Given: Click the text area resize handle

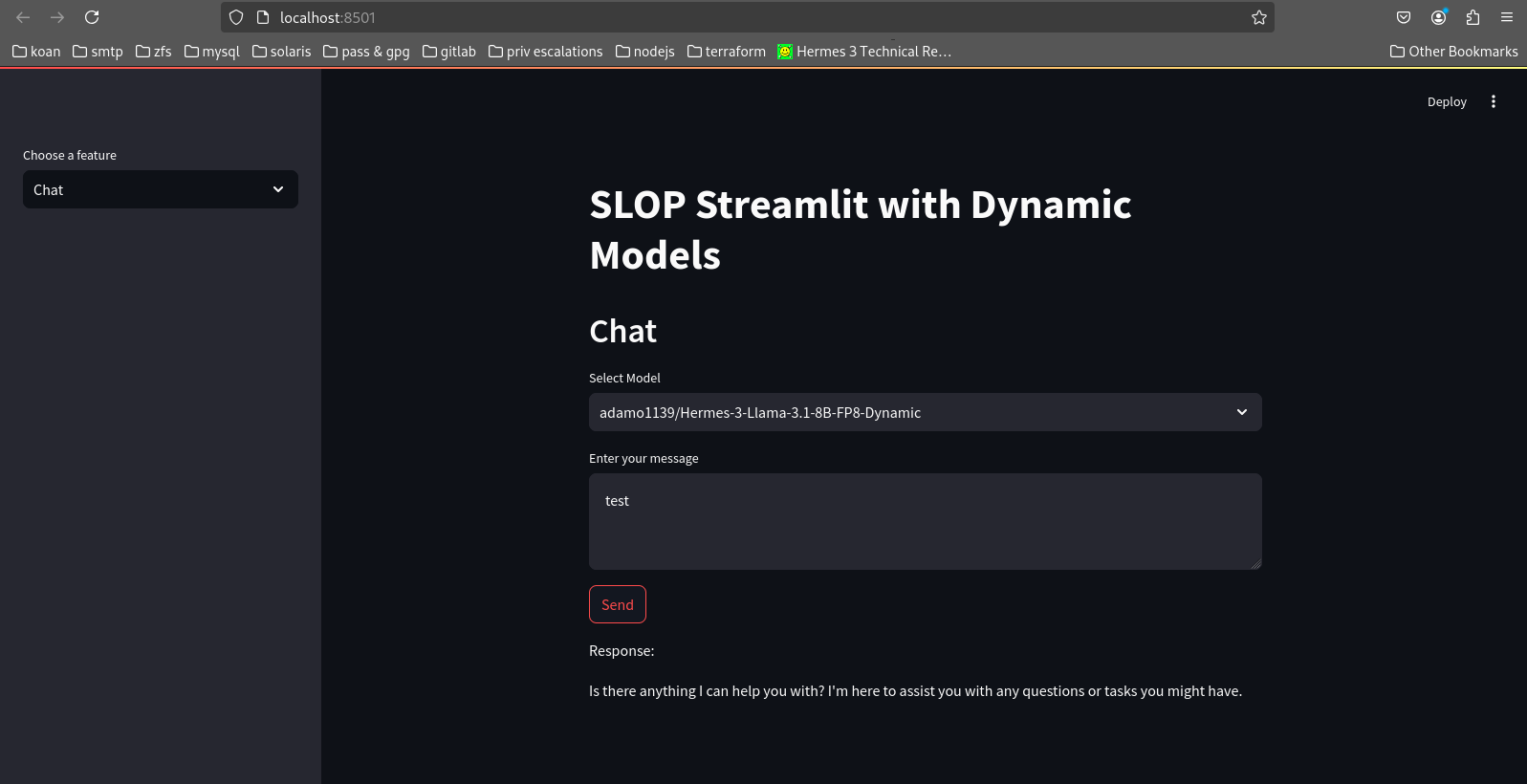Looking at the screenshot, I should (1256, 564).
